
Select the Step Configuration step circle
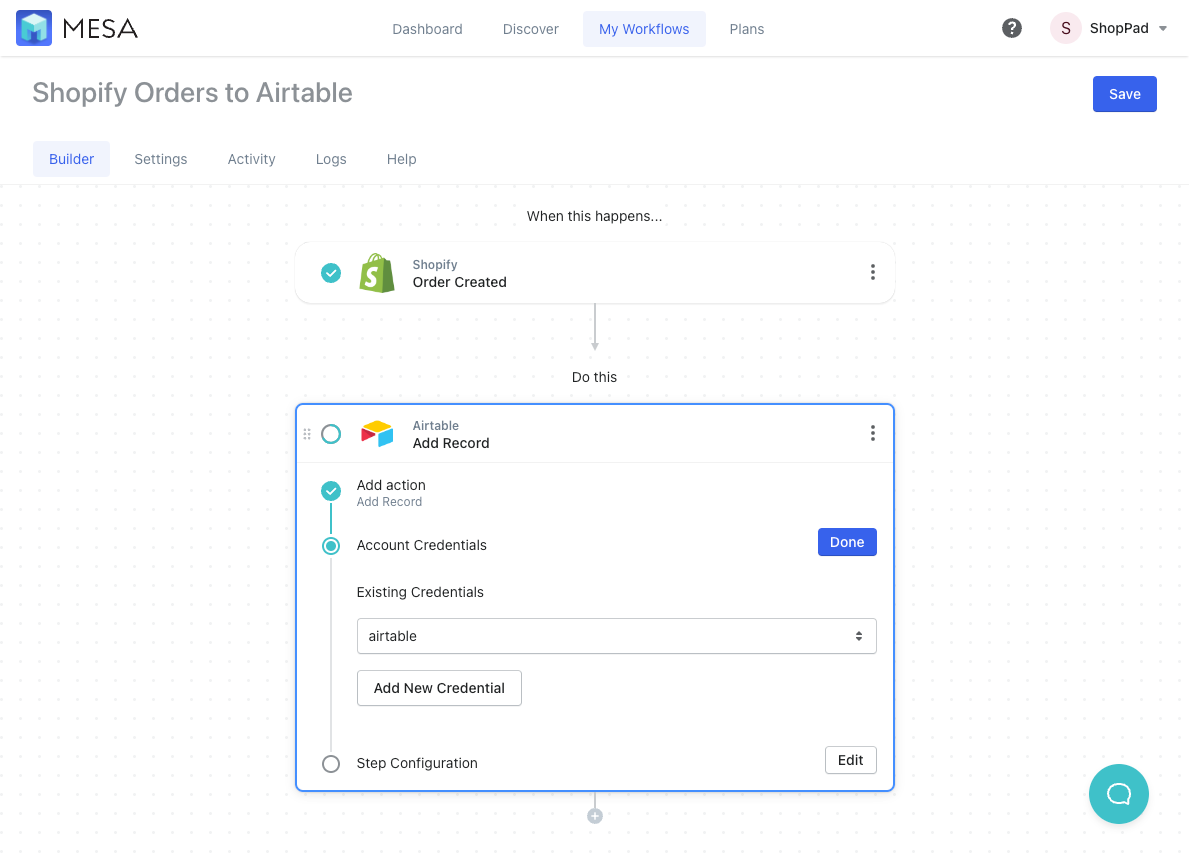click(x=331, y=763)
